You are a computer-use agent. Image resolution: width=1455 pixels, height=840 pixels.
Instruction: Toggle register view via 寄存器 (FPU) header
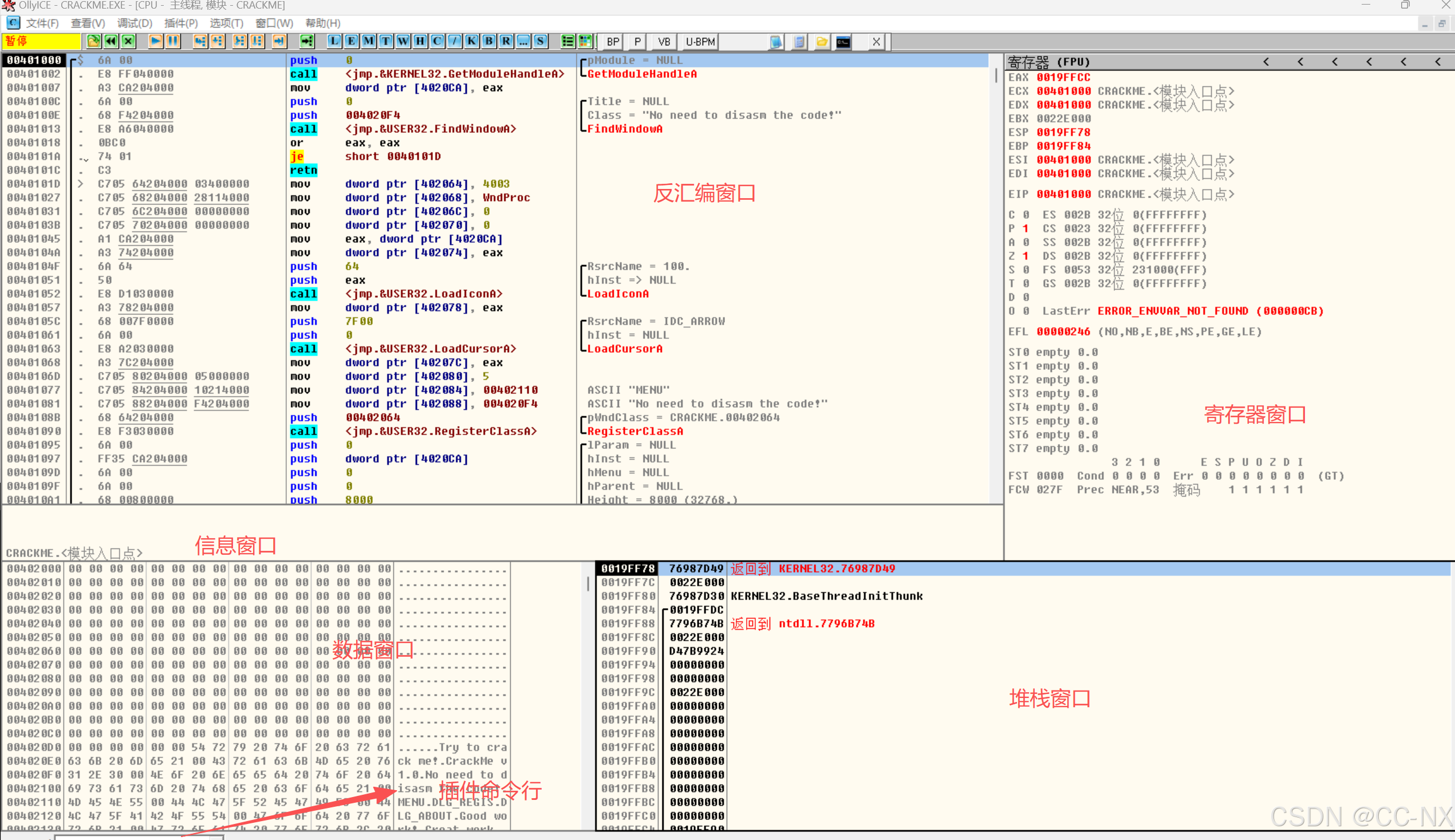tap(1049, 62)
